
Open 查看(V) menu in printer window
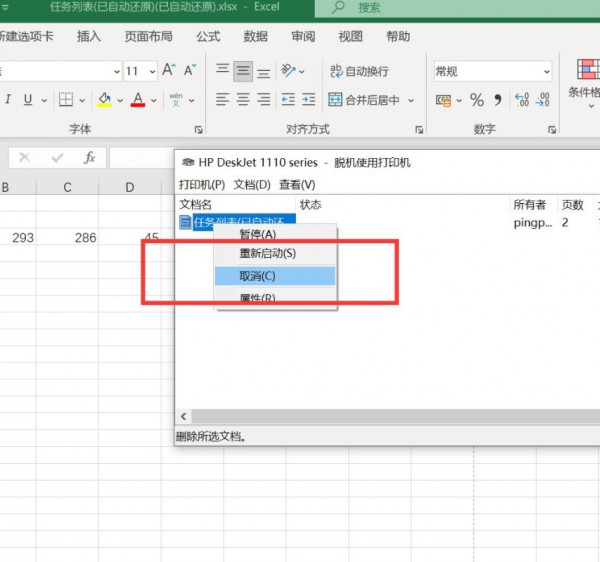[297, 185]
